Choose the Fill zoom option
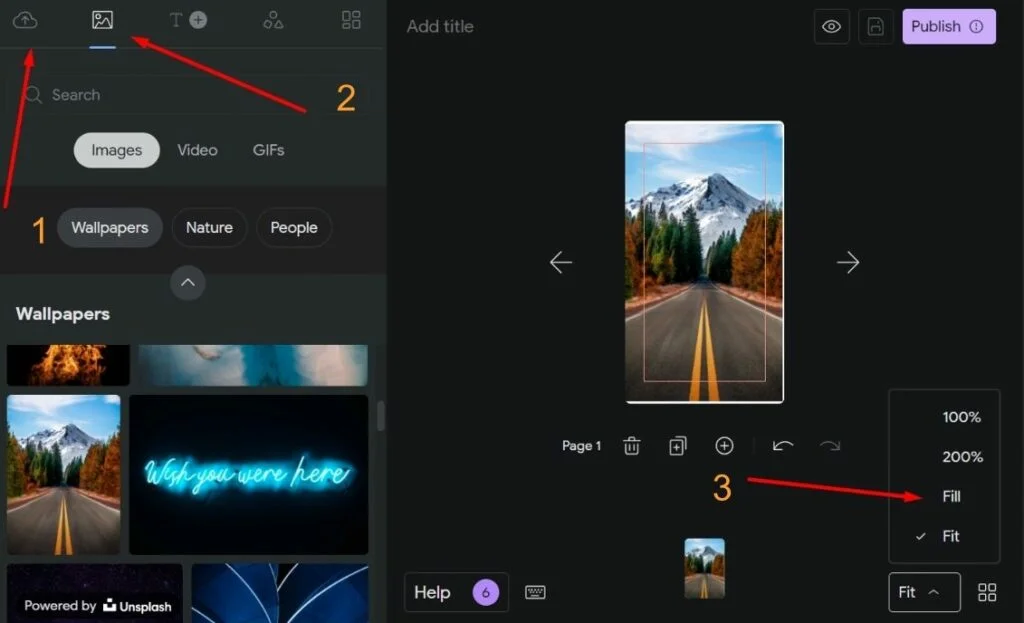The image size is (1024, 623). [x=950, y=496]
